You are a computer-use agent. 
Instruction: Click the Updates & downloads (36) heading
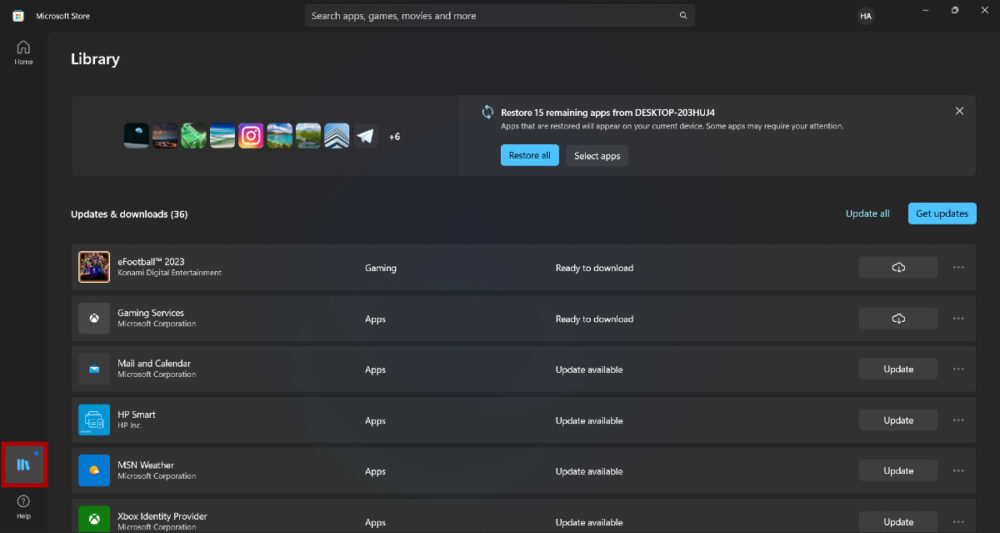click(129, 214)
